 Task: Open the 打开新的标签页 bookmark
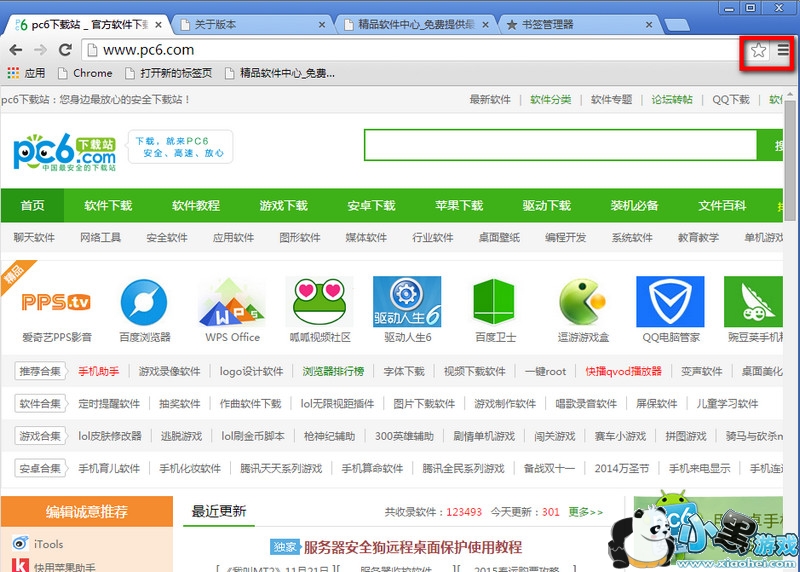169,73
